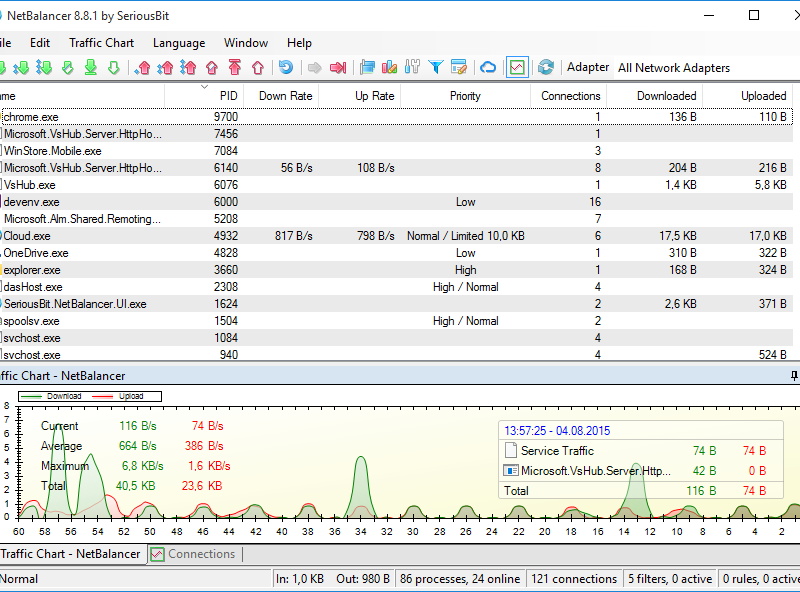The image size is (800, 592).
Task: Open the Edit menu
Action: 40,43
